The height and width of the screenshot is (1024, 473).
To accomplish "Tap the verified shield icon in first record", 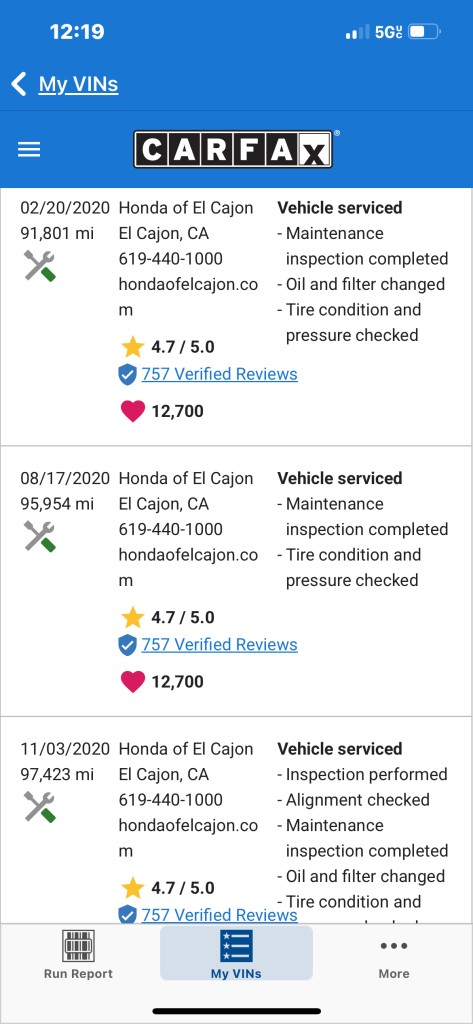I will (127, 375).
